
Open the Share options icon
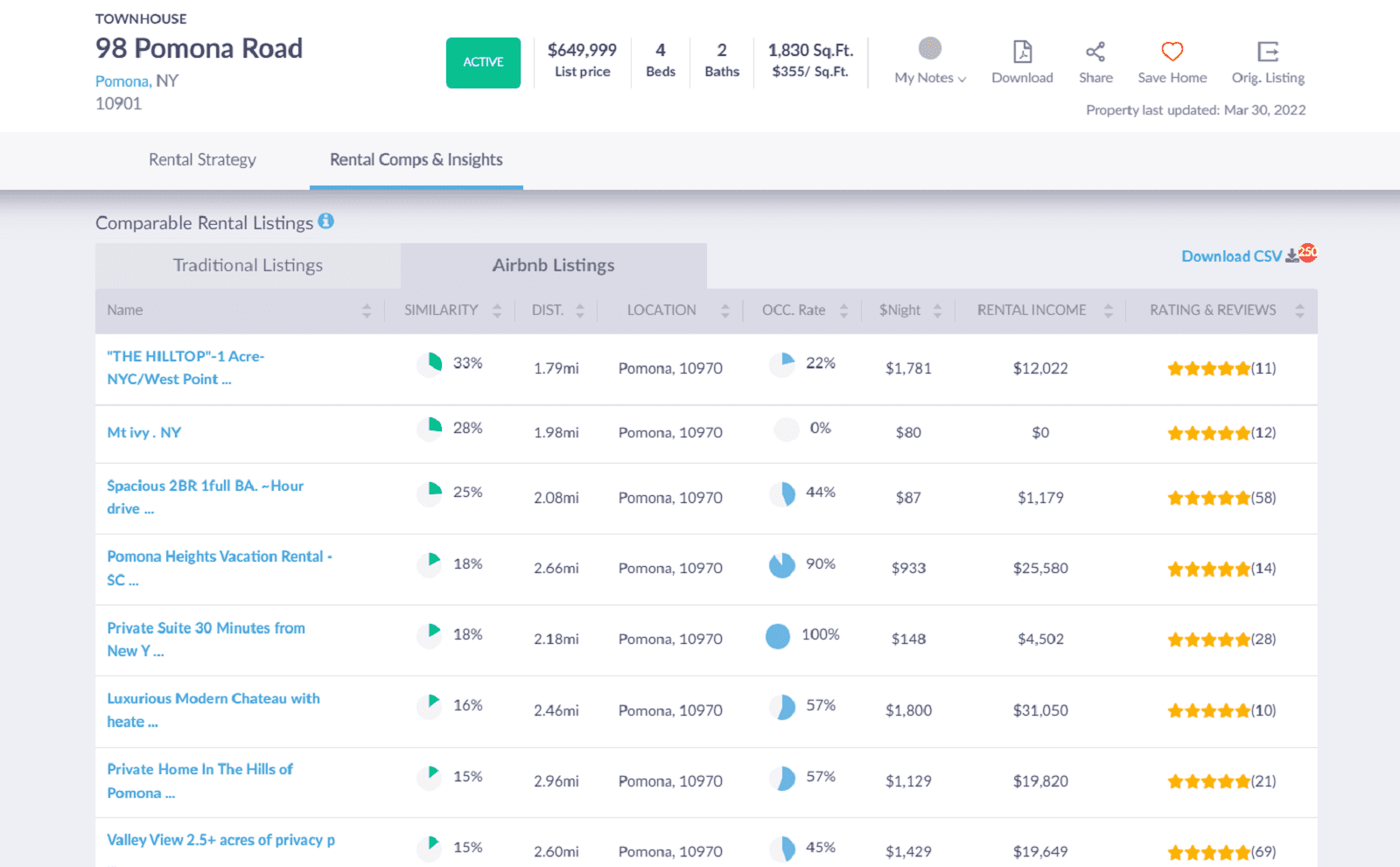(1095, 52)
